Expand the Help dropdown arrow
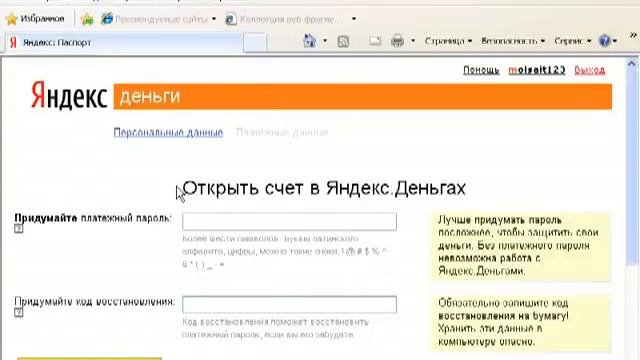 [615, 41]
